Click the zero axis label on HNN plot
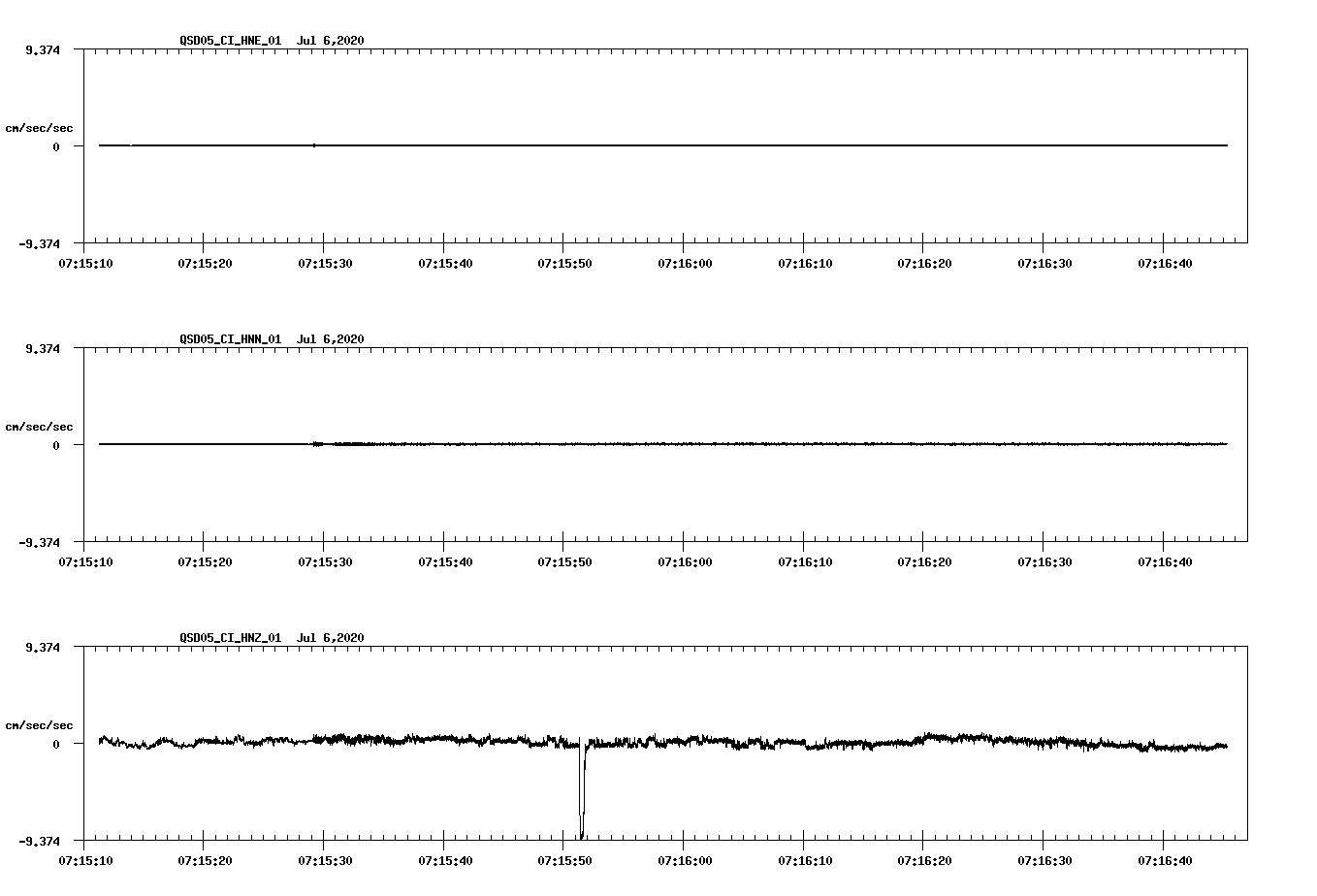Viewport: 1317px width, 896px height. (56, 445)
